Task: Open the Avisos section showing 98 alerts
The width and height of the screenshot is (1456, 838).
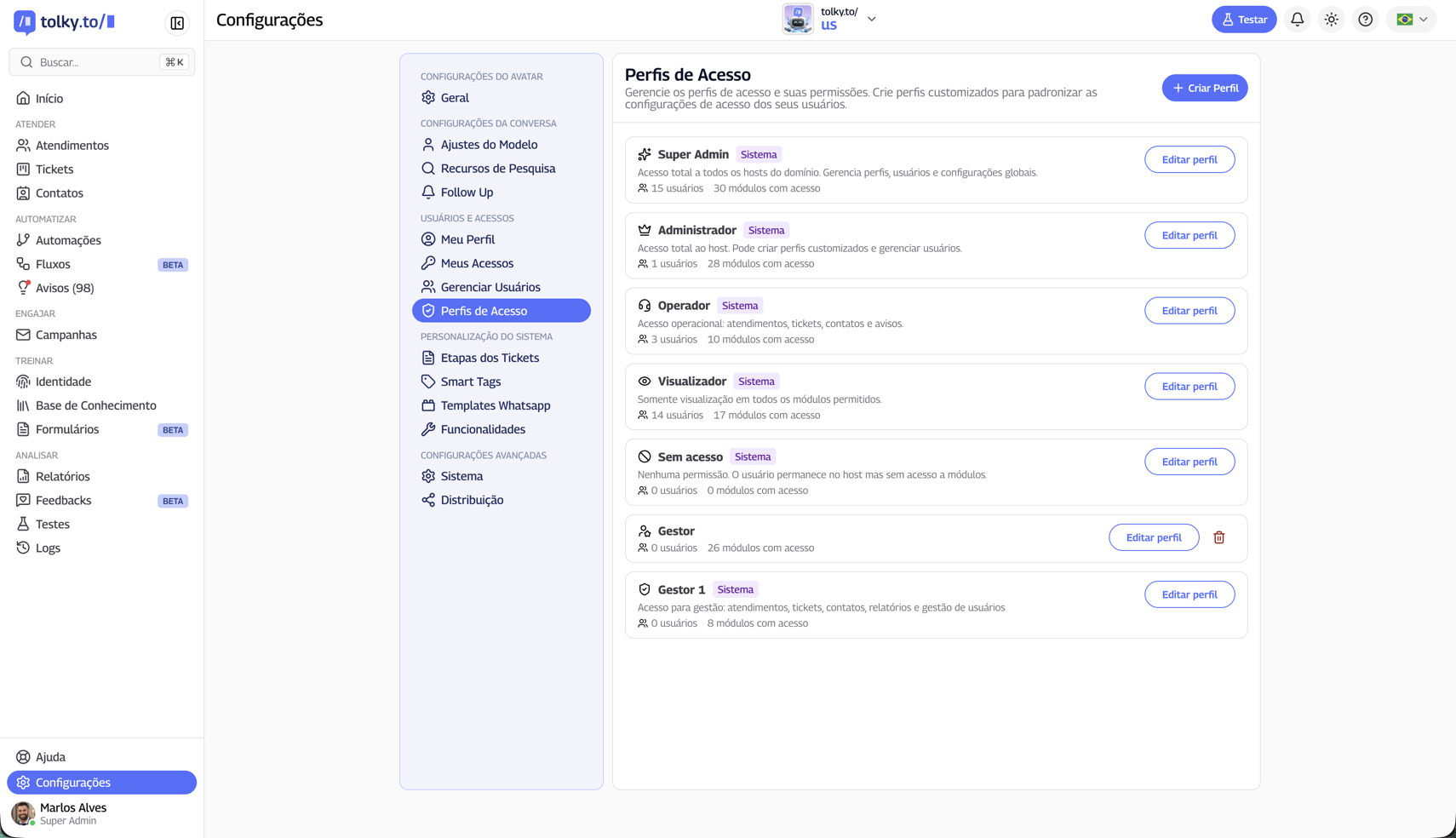Action: tap(64, 288)
